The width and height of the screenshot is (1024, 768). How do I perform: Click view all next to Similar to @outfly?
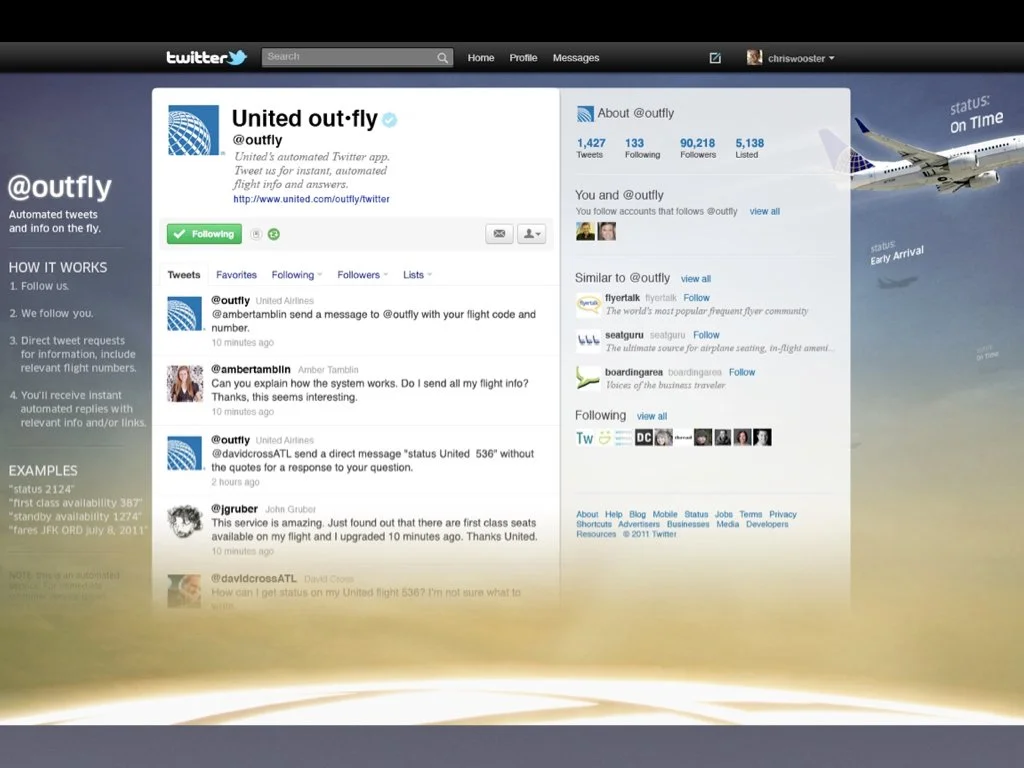(696, 279)
